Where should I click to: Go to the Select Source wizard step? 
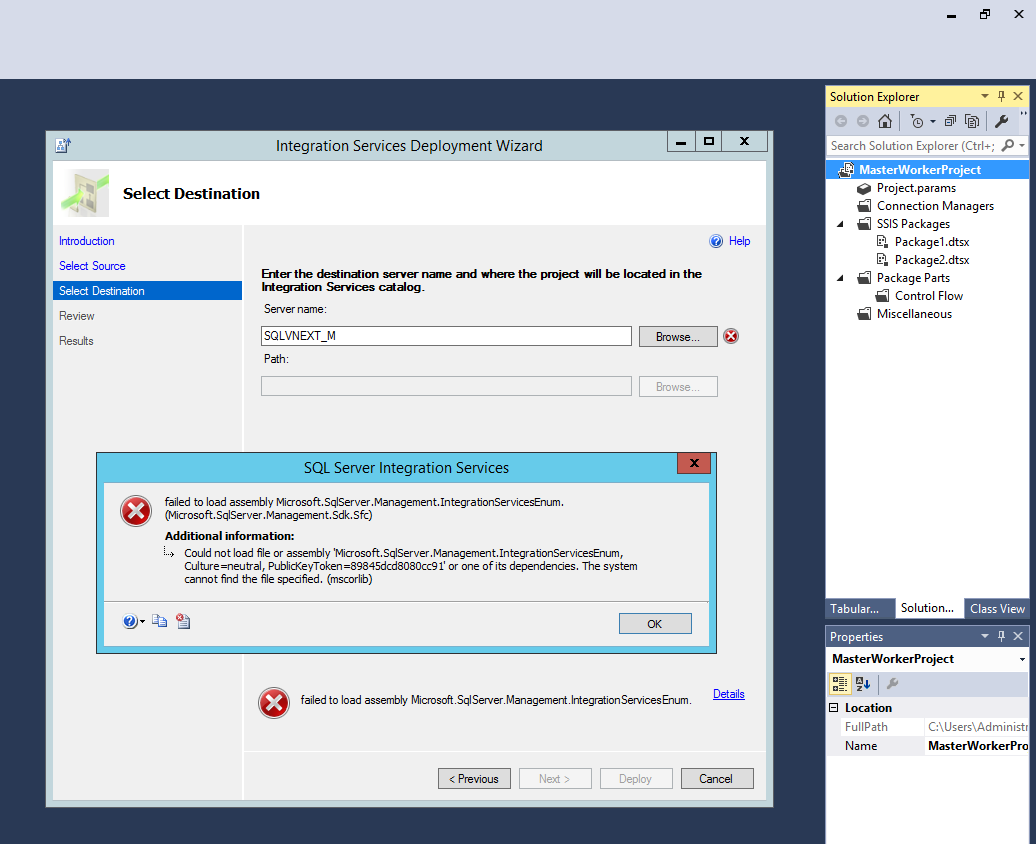(92, 266)
